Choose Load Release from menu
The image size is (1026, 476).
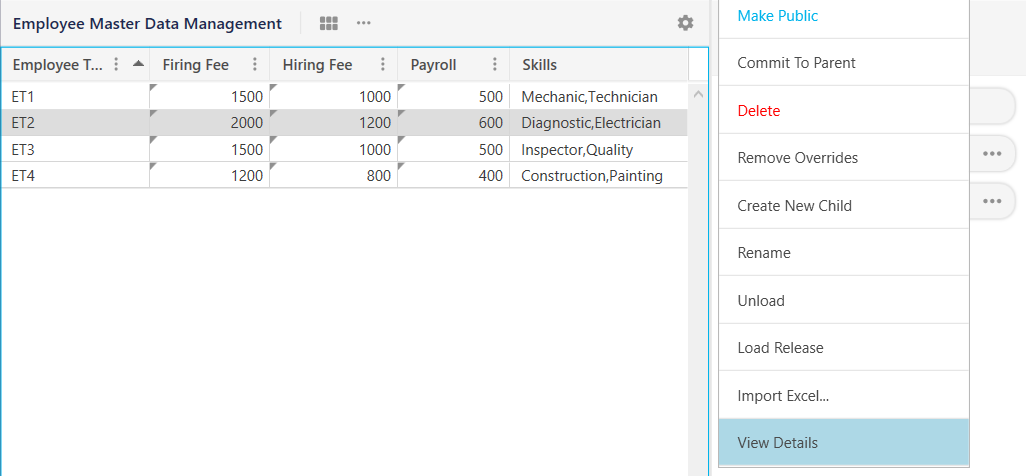pyautogui.click(x=843, y=348)
